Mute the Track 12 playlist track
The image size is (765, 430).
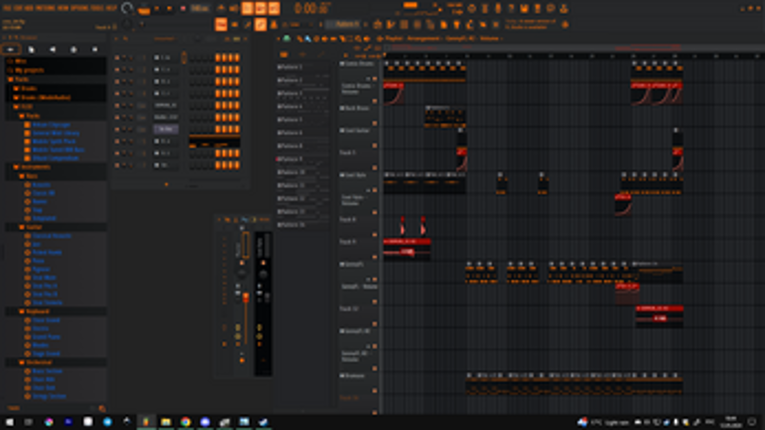pyautogui.click(x=375, y=324)
